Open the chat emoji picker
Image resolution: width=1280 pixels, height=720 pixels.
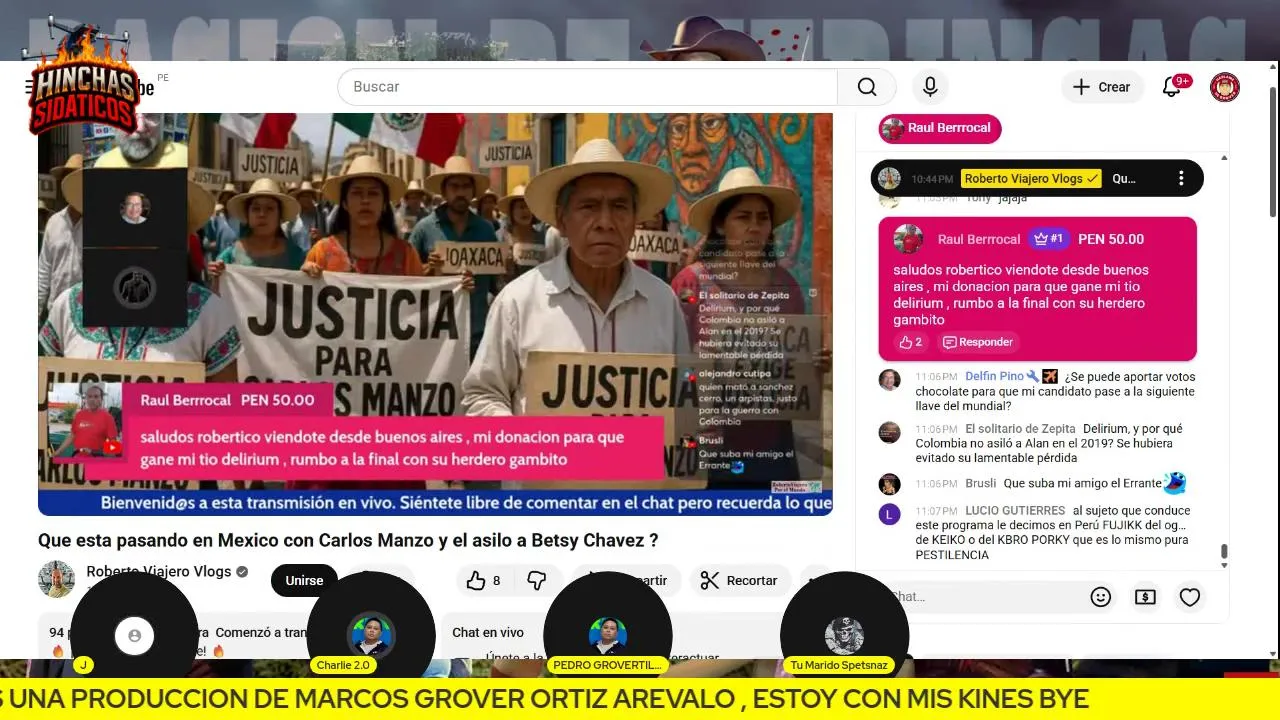[1101, 597]
